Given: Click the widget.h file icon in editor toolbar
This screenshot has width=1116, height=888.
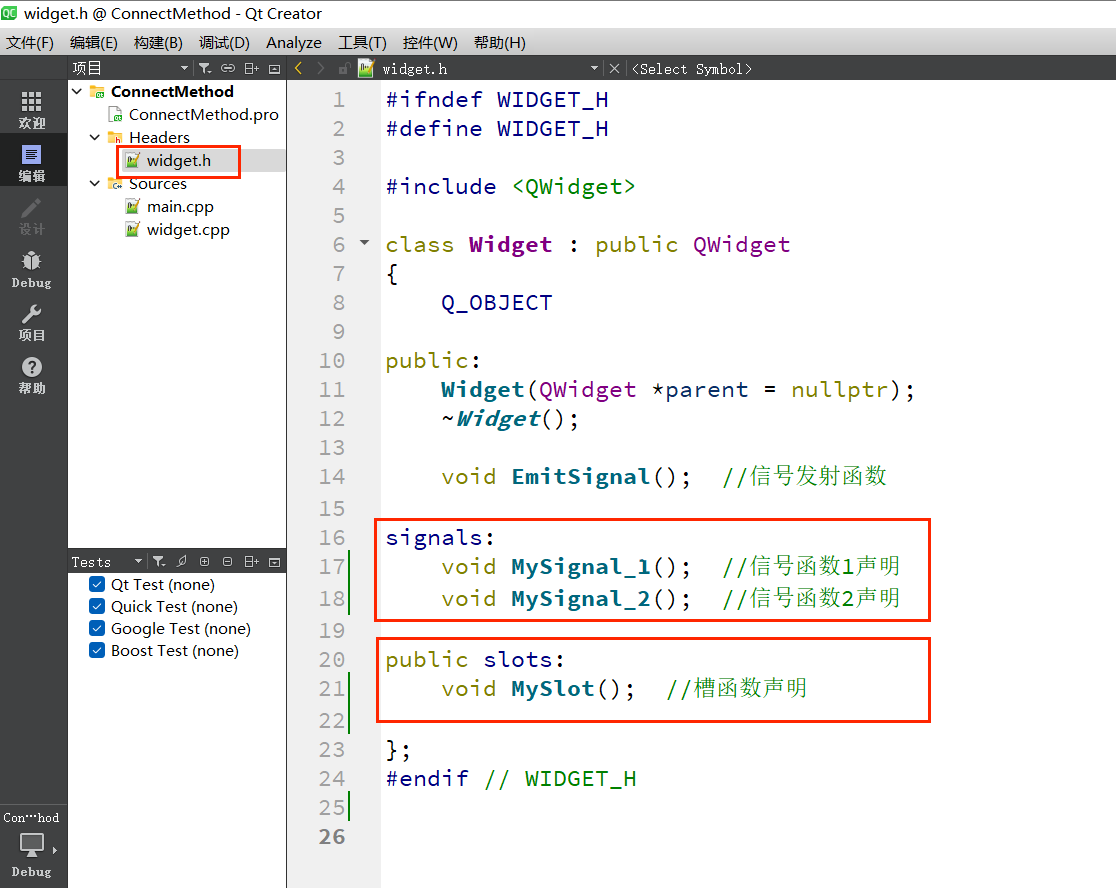Looking at the screenshot, I should [x=367, y=68].
